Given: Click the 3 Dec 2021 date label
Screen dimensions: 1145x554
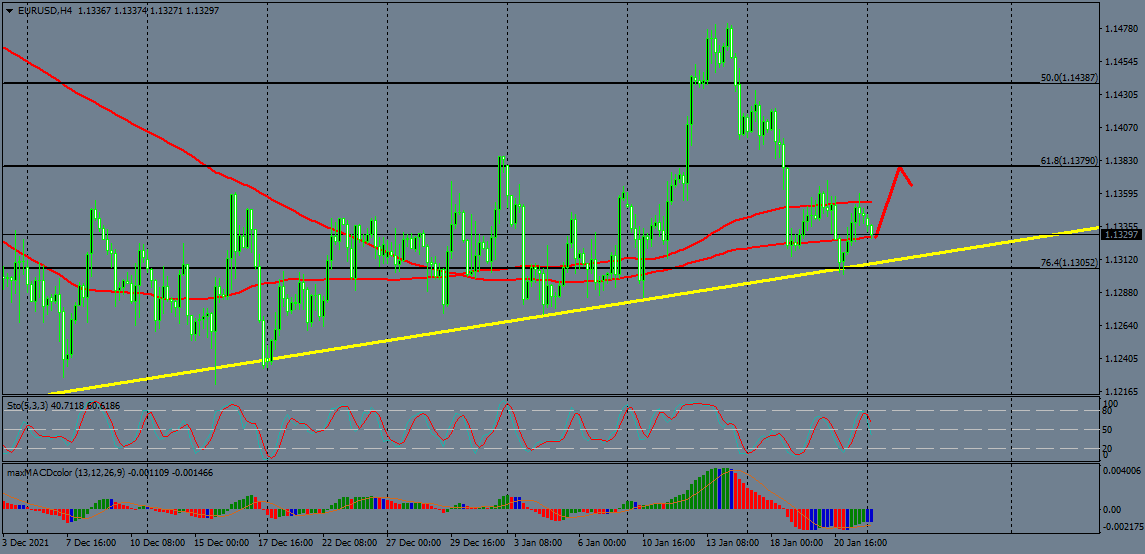Looking at the screenshot, I should click(27, 543).
